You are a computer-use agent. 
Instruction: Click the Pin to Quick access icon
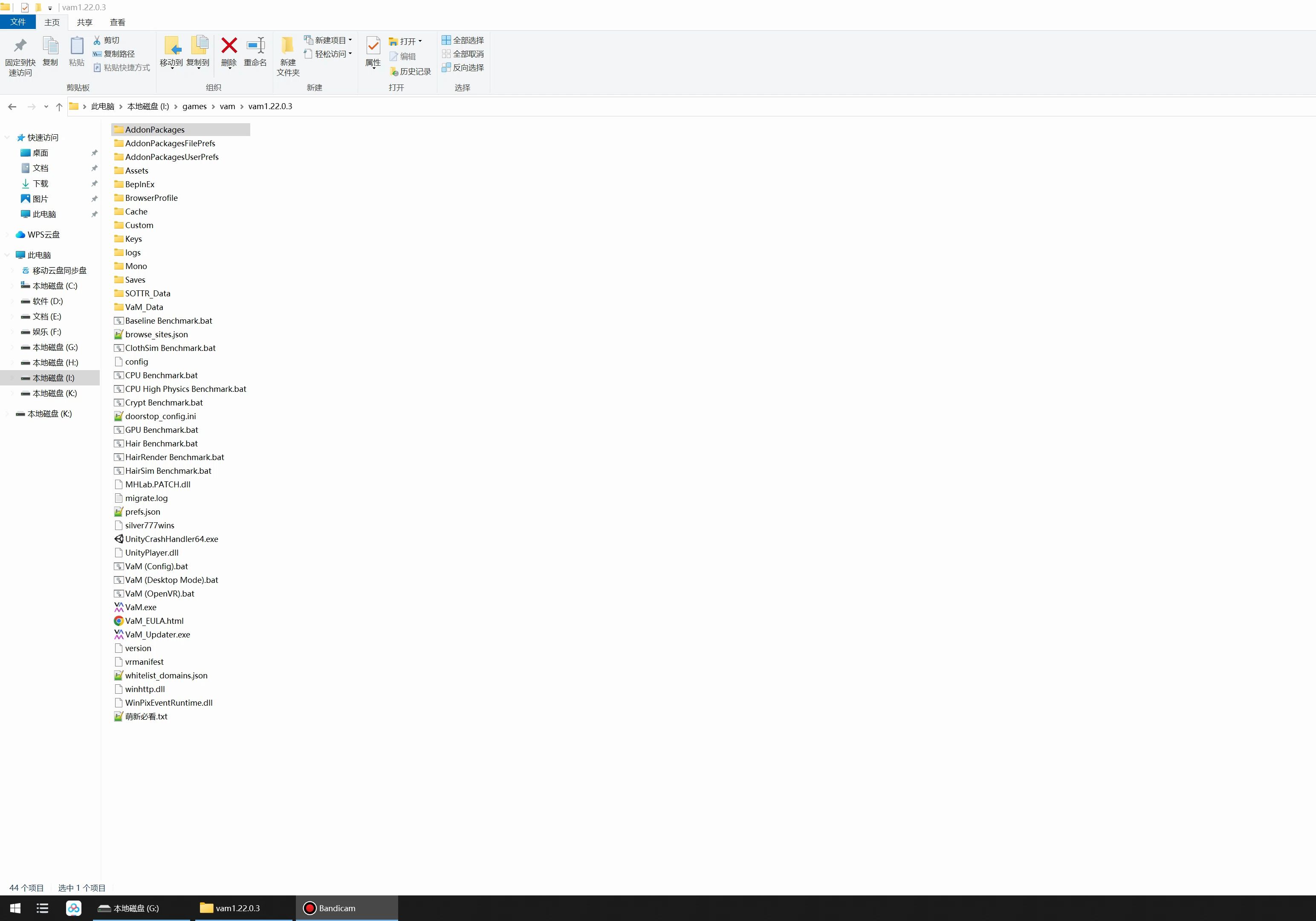click(20, 46)
